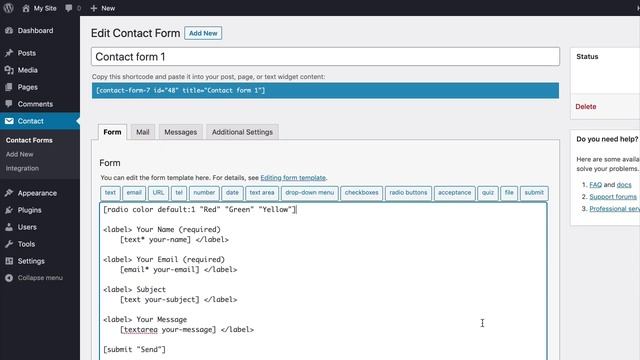
Task: Click the 'Do you need help?' heading
Action: [607, 139]
